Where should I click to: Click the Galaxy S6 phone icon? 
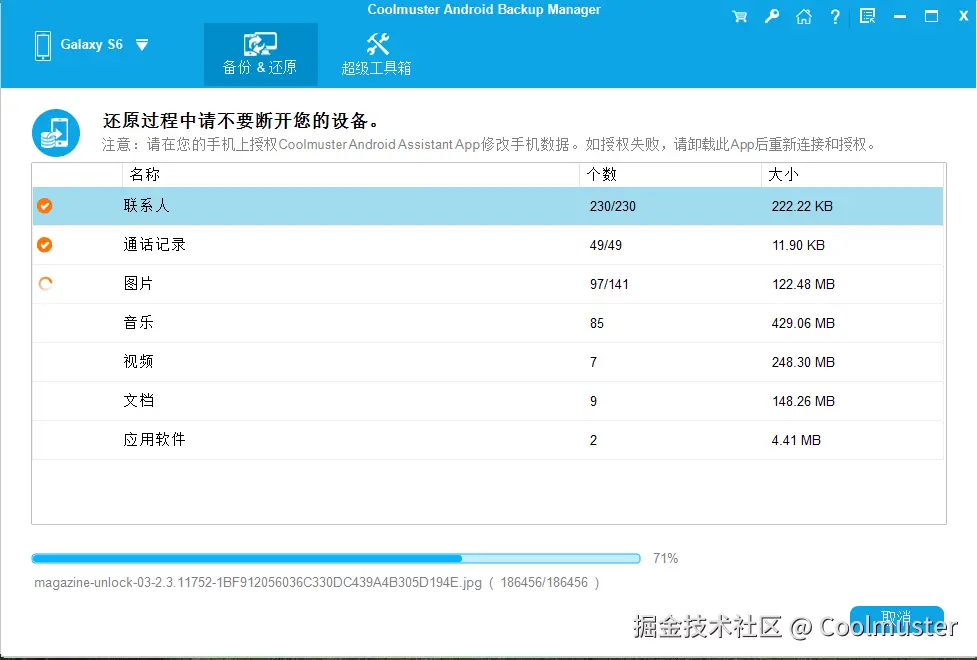tap(43, 45)
